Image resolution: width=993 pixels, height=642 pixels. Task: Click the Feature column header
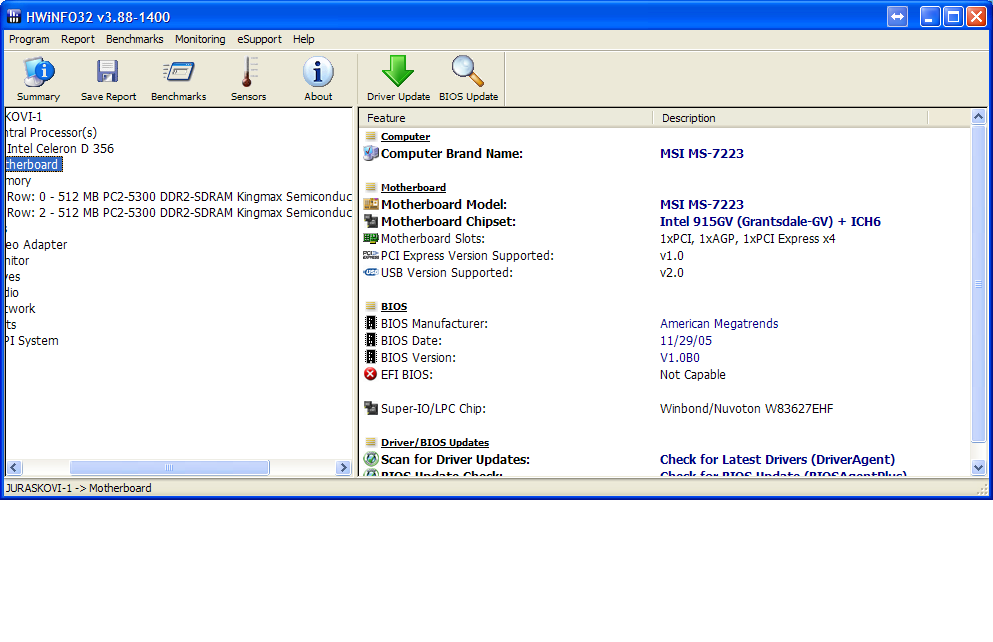coord(386,118)
